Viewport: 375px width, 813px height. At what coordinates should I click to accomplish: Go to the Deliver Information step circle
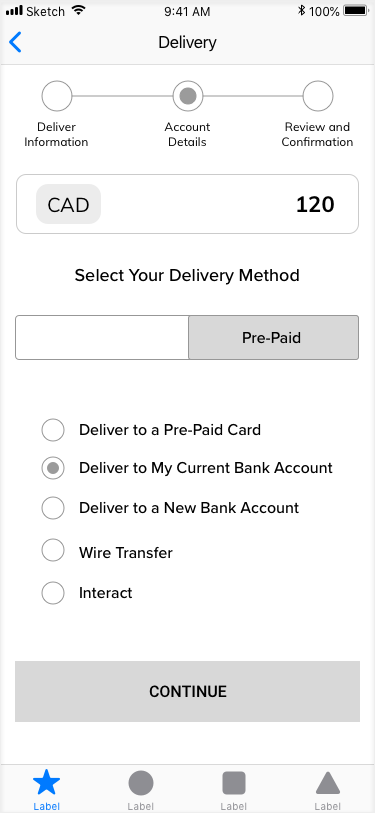(x=57, y=96)
